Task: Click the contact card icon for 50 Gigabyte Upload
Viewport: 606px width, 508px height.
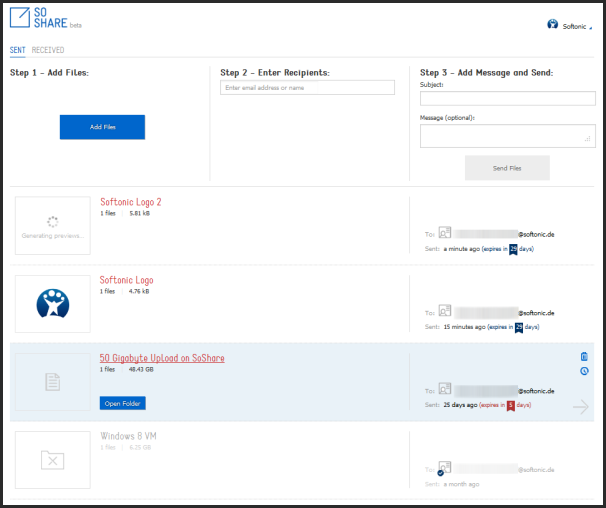Action: pos(445,389)
